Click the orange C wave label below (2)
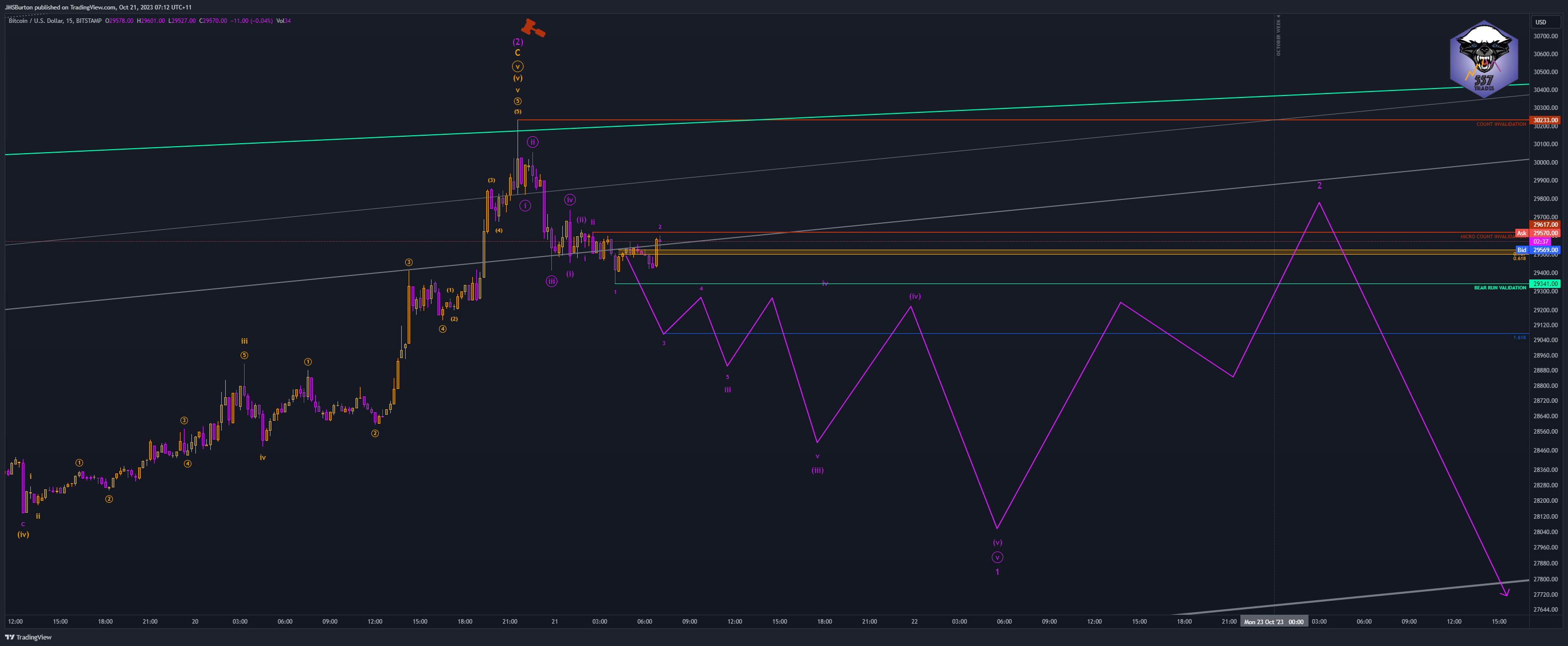The width and height of the screenshot is (1568, 646). pos(518,53)
